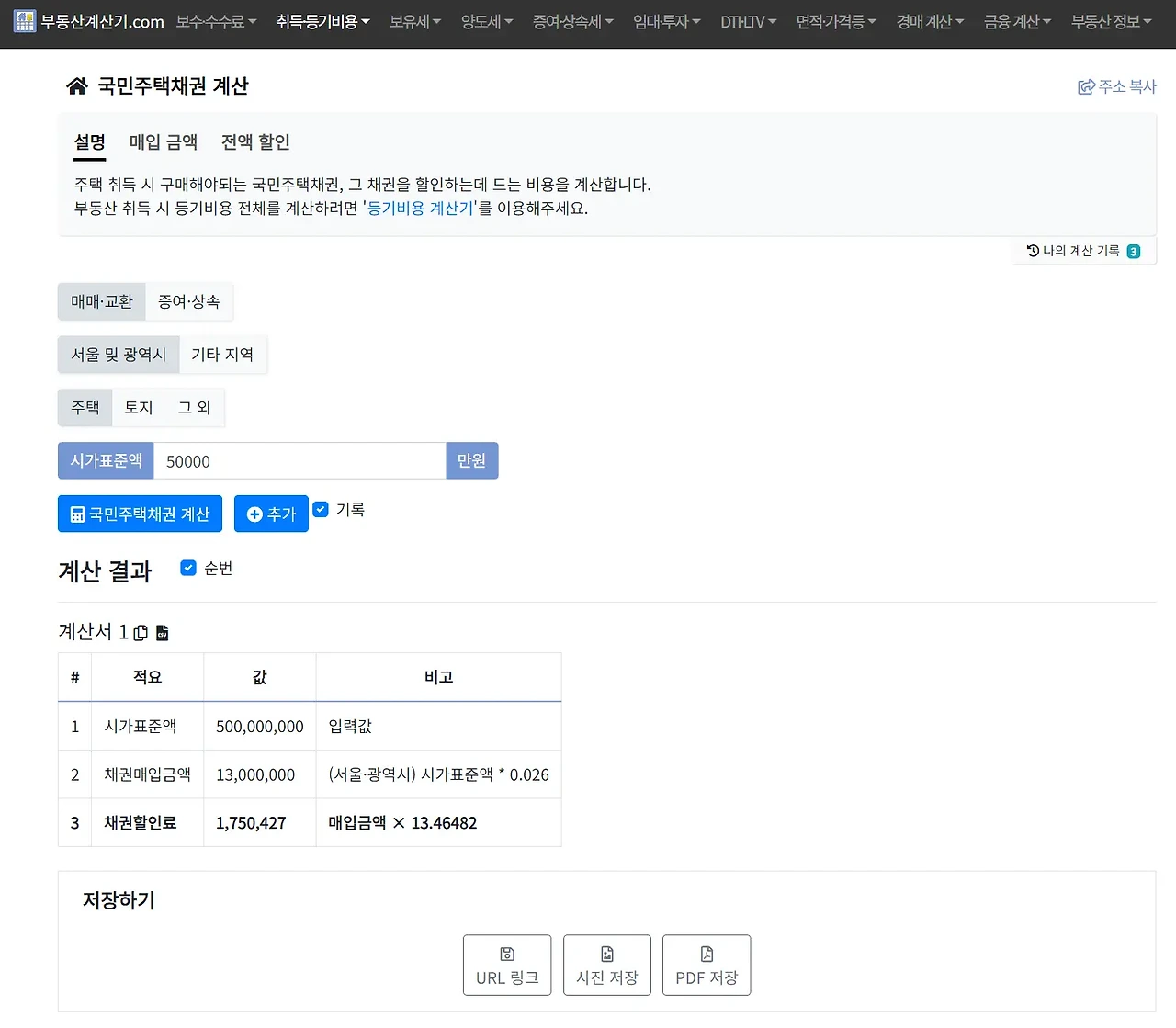Viewport: 1176px width, 1028px height.
Task: Open the 전액 할인 tab
Action: (x=254, y=141)
